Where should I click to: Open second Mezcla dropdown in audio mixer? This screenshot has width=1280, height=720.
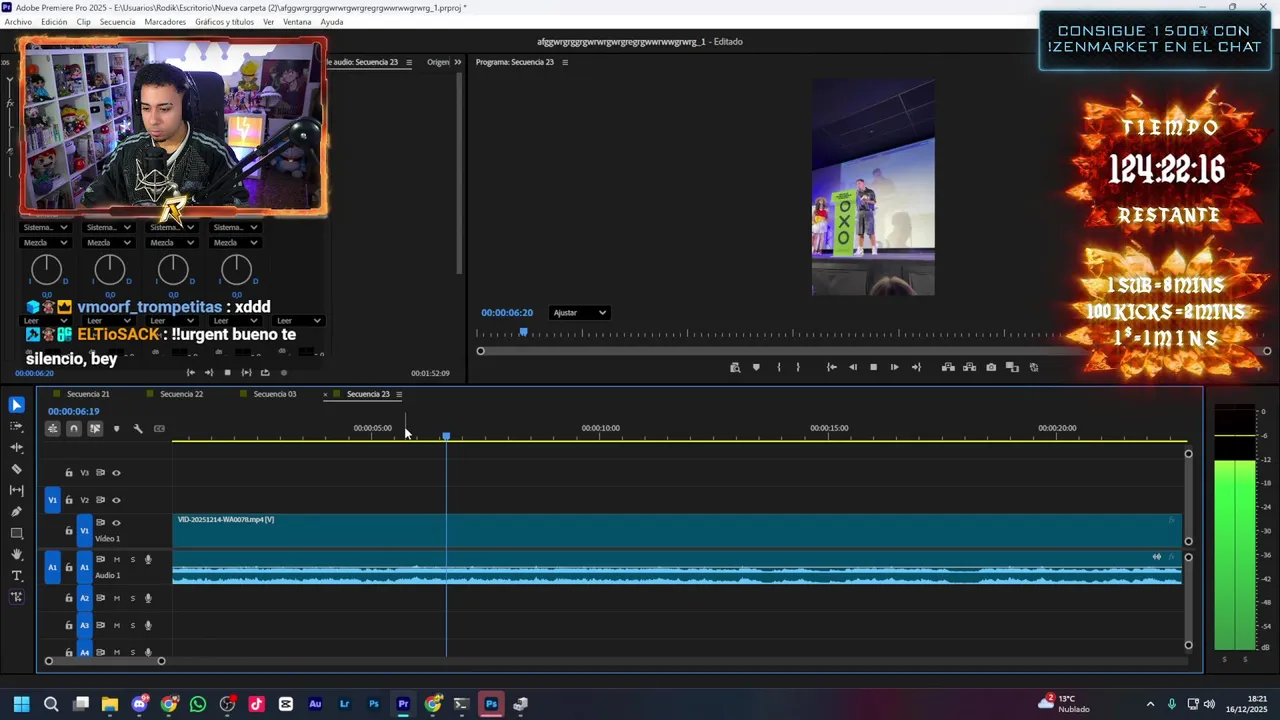pos(108,243)
